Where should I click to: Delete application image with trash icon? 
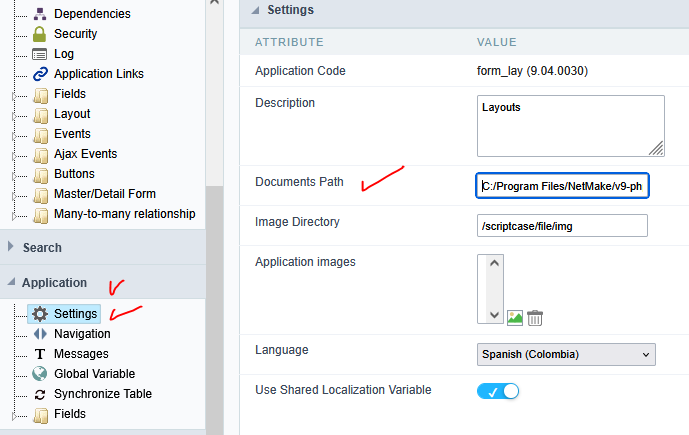[535, 318]
